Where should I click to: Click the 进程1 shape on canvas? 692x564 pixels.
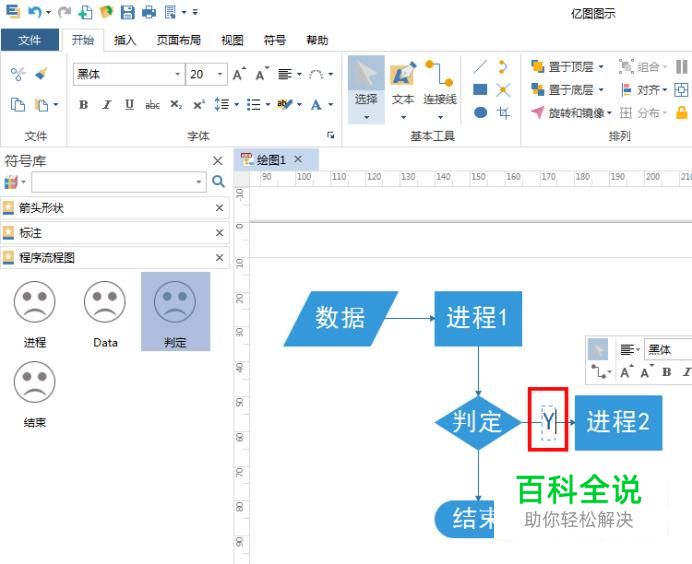(478, 318)
